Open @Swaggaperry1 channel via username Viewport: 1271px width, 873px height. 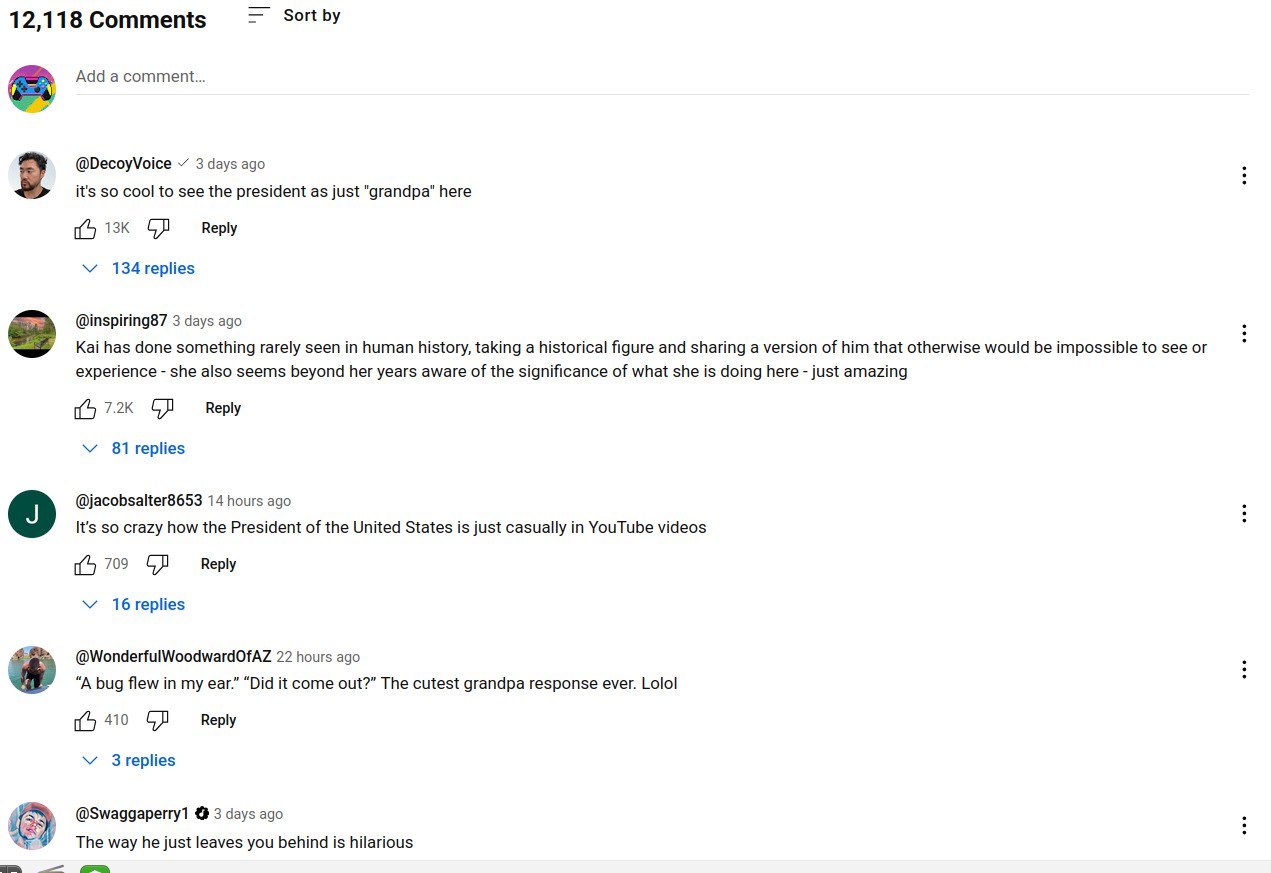pyautogui.click(x=132, y=814)
